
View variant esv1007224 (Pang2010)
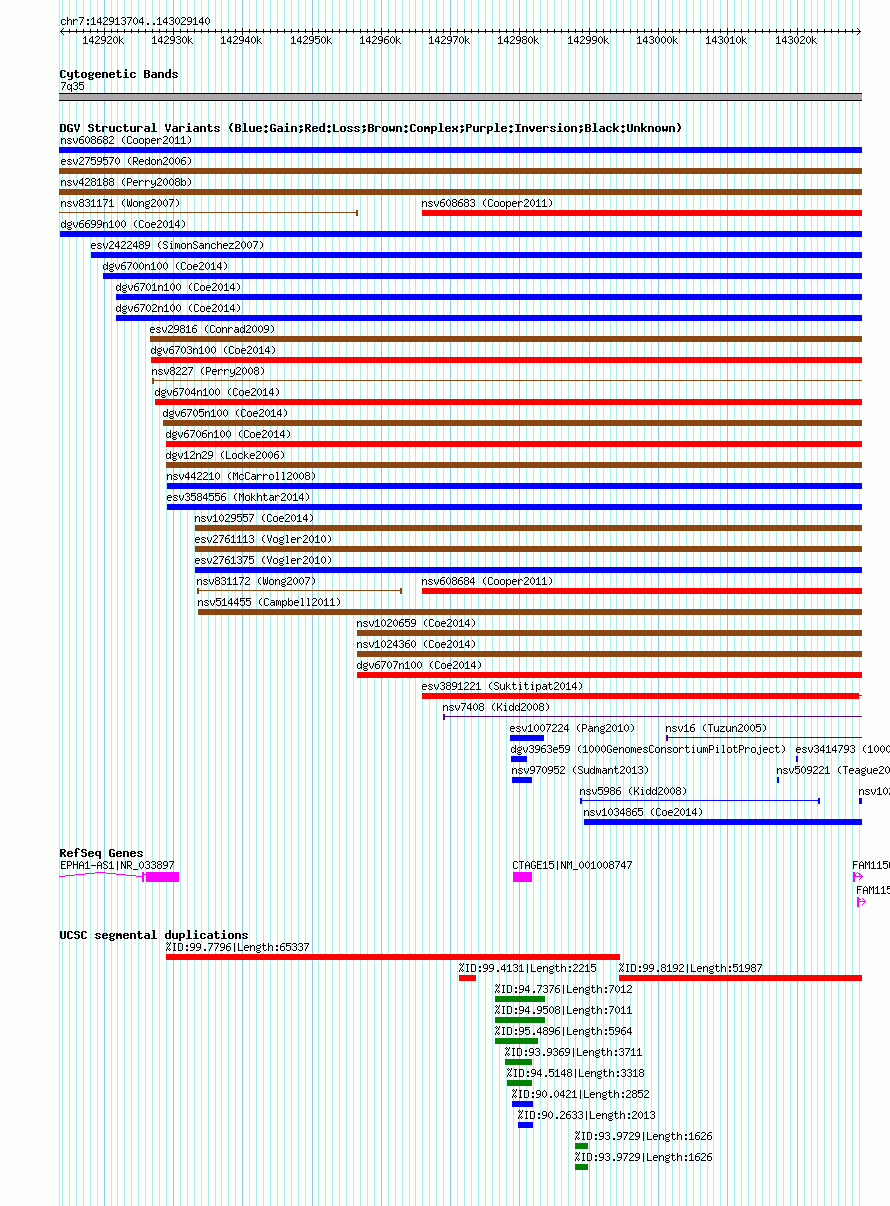[x=572, y=728]
